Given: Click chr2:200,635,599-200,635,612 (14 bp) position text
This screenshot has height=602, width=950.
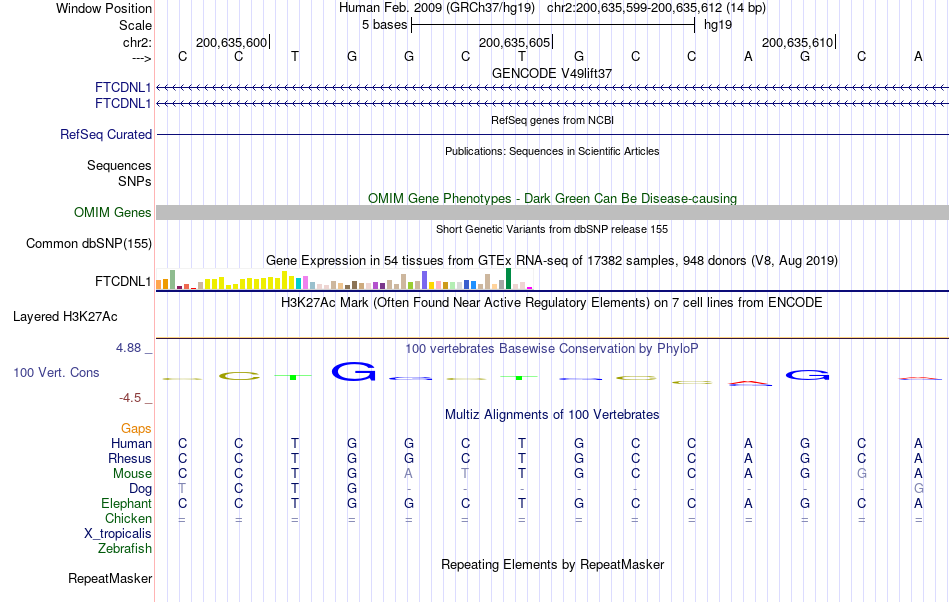Looking at the screenshot, I should (656, 8).
